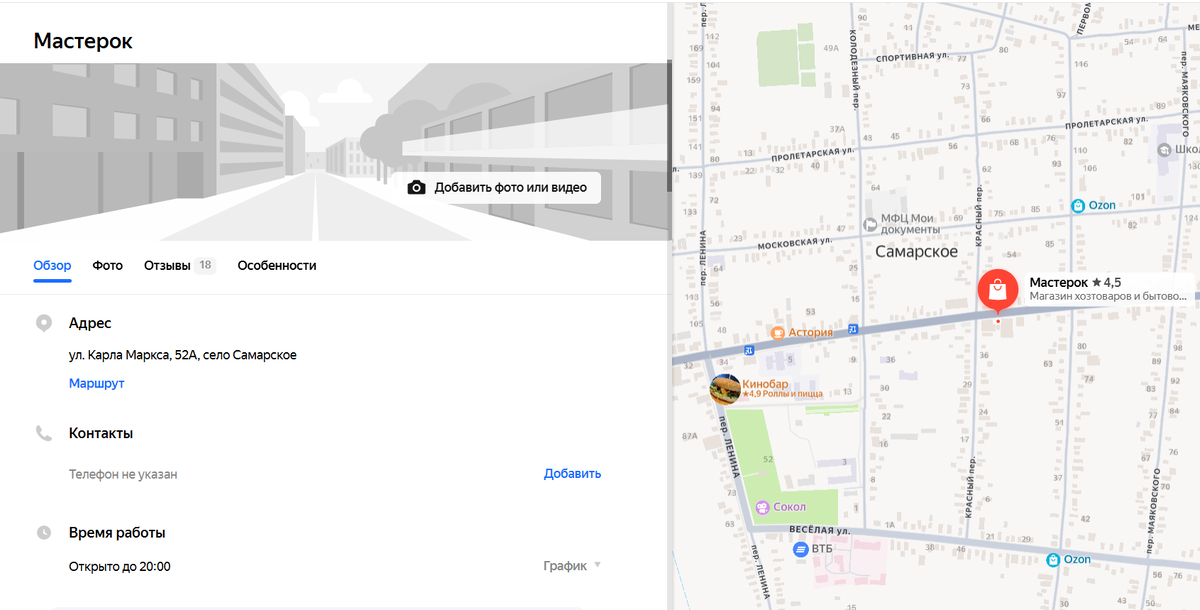Click the school icon at the map edge
This screenshot has width=1200, height=610.
pos(1164,150)
